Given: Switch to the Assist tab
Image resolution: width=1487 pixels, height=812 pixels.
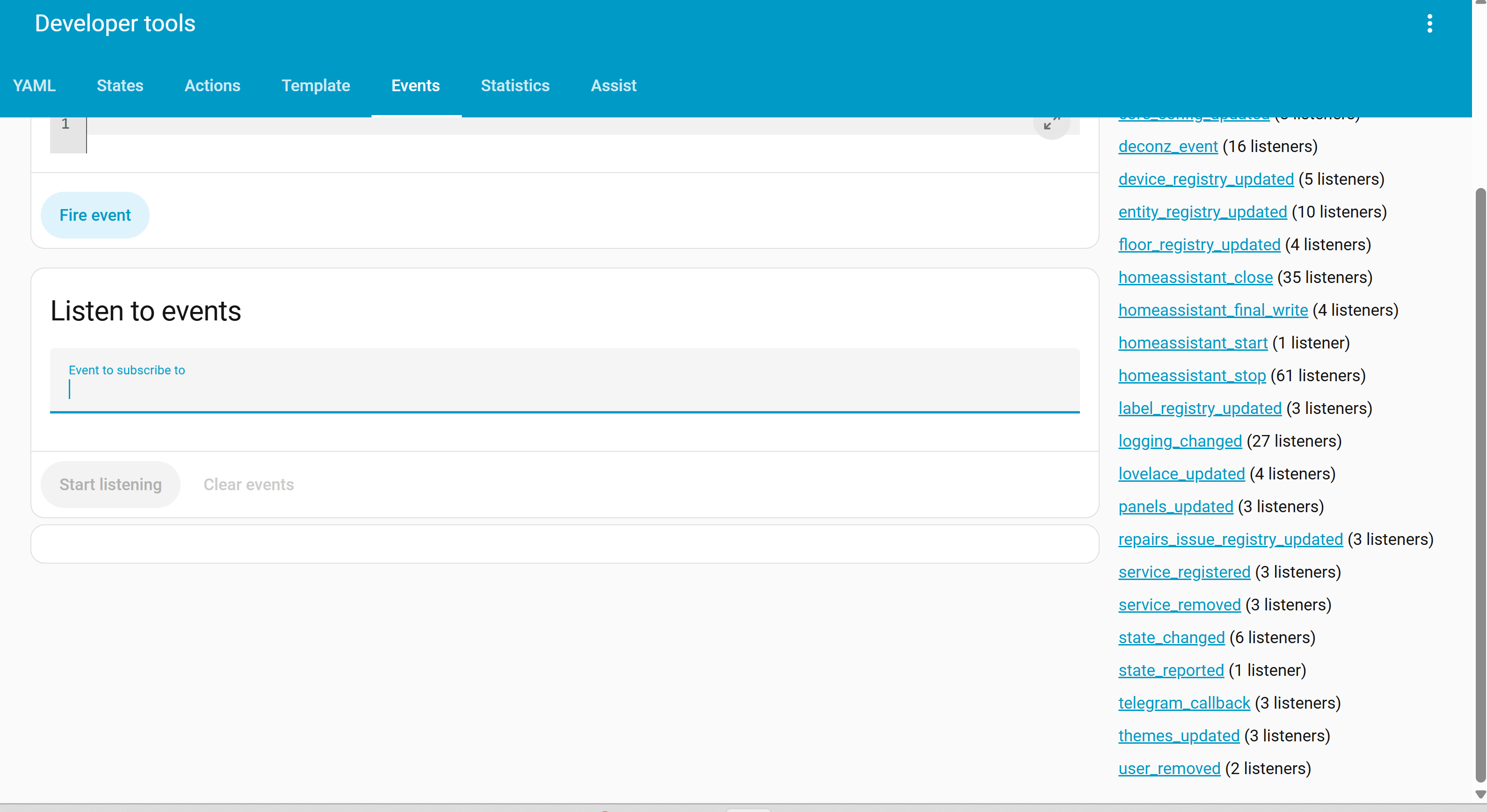Looking at the screenshot, I should 613,86.
